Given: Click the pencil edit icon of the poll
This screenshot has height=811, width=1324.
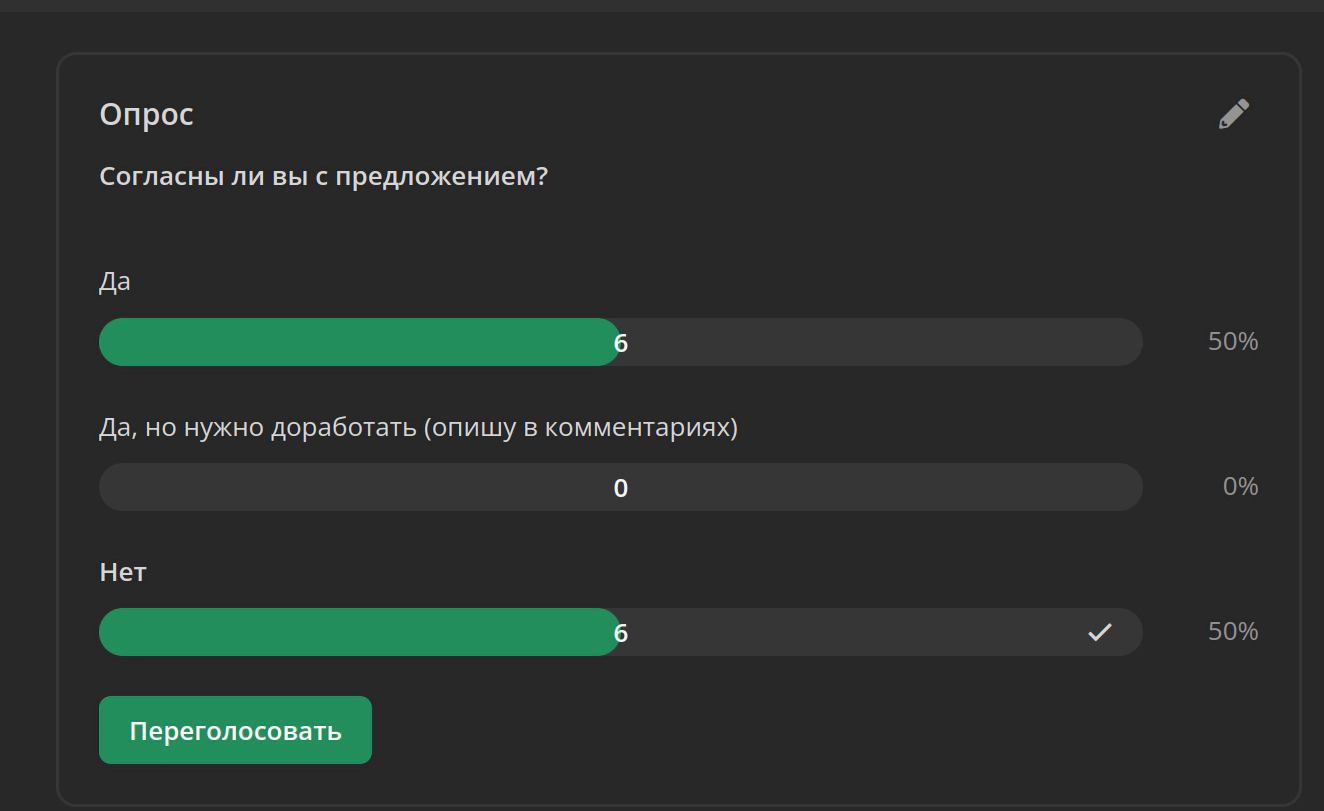Looking at the screenshot, I should 1234,114.
